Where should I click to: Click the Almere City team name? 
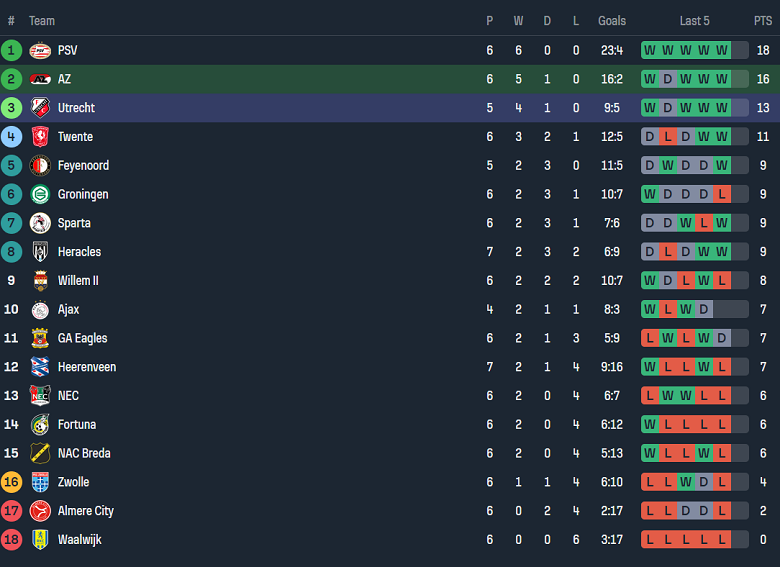(86, 511)
